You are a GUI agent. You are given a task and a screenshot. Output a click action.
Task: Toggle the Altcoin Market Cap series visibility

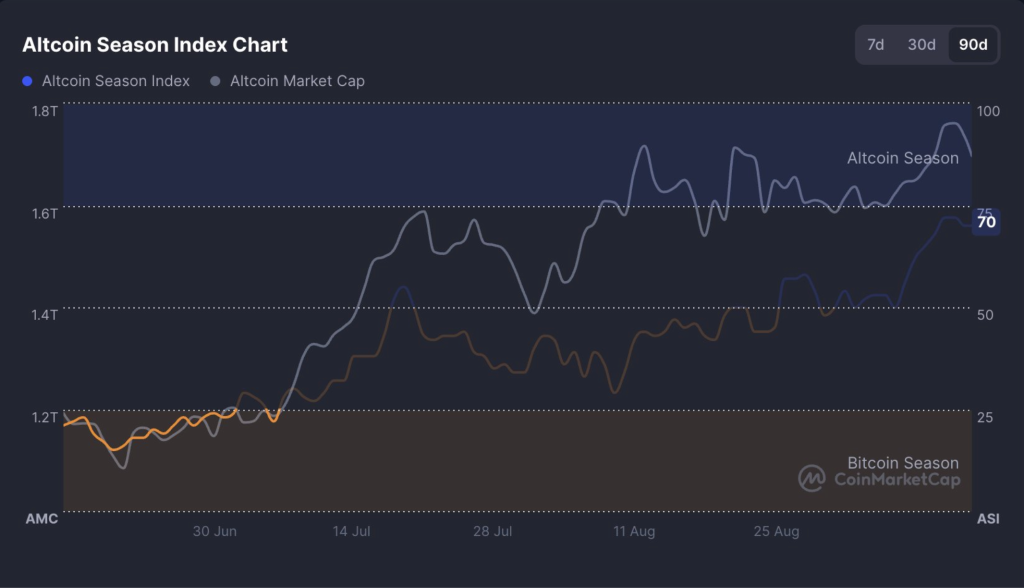tap(300, 81)
